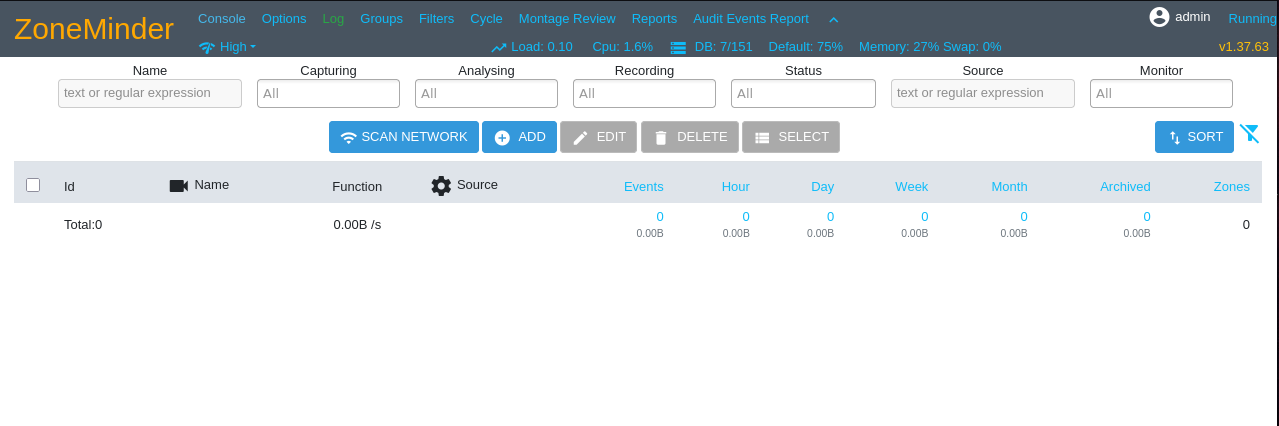Open the High bandwidth dropdown
Image resolution: width=1279 pixels, height=426 pixels.
238,47
